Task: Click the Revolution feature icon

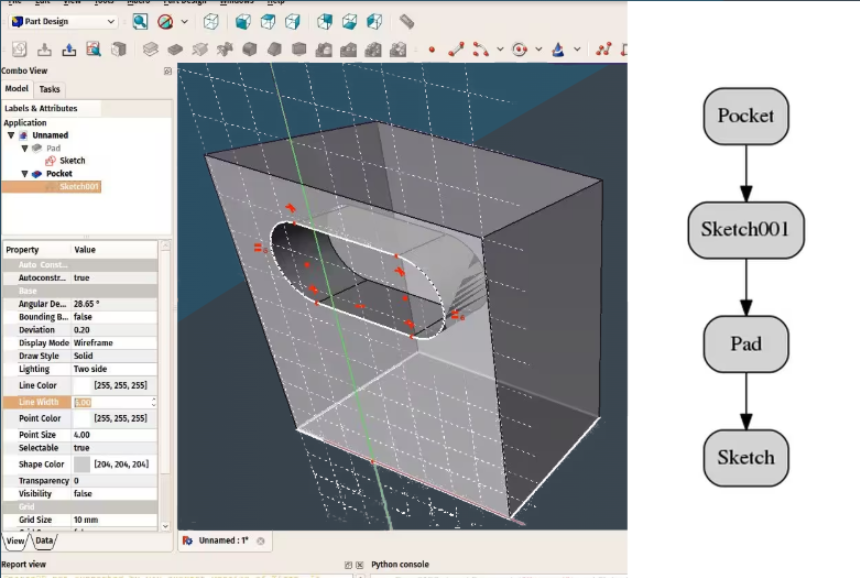Action: click(200, 49)
